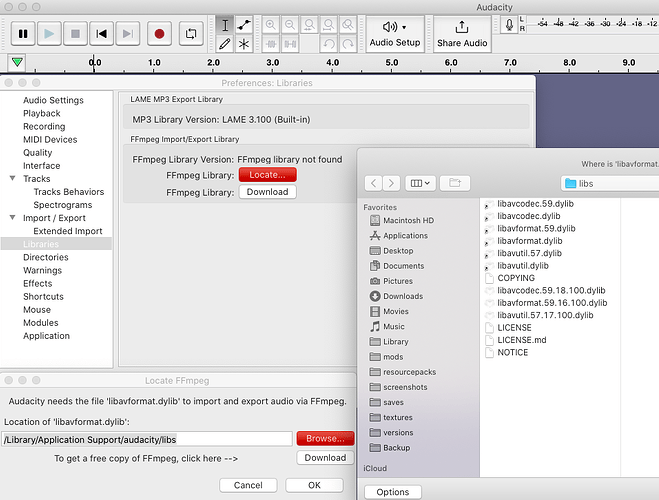Open Downloads in Favorites sidebar
Image resolution: width=659 pixels, height=500 pixels.
click(396, 296)
